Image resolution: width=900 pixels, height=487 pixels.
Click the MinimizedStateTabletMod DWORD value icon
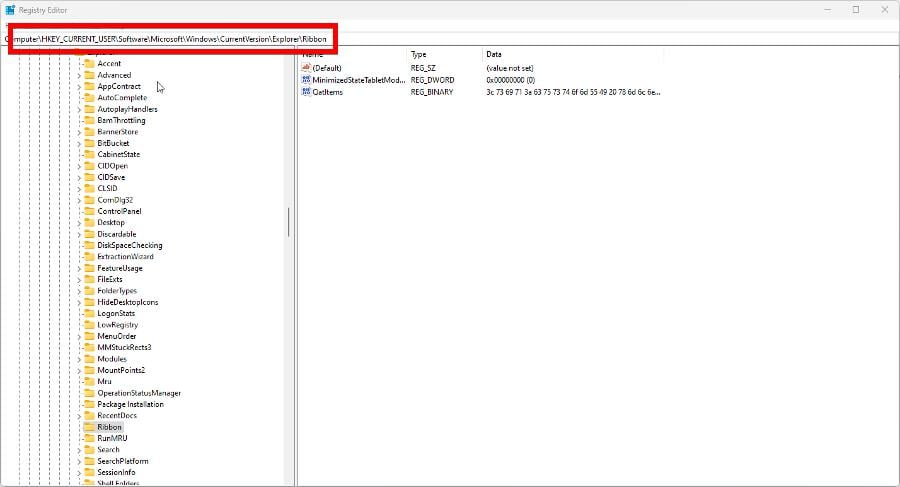306,80
